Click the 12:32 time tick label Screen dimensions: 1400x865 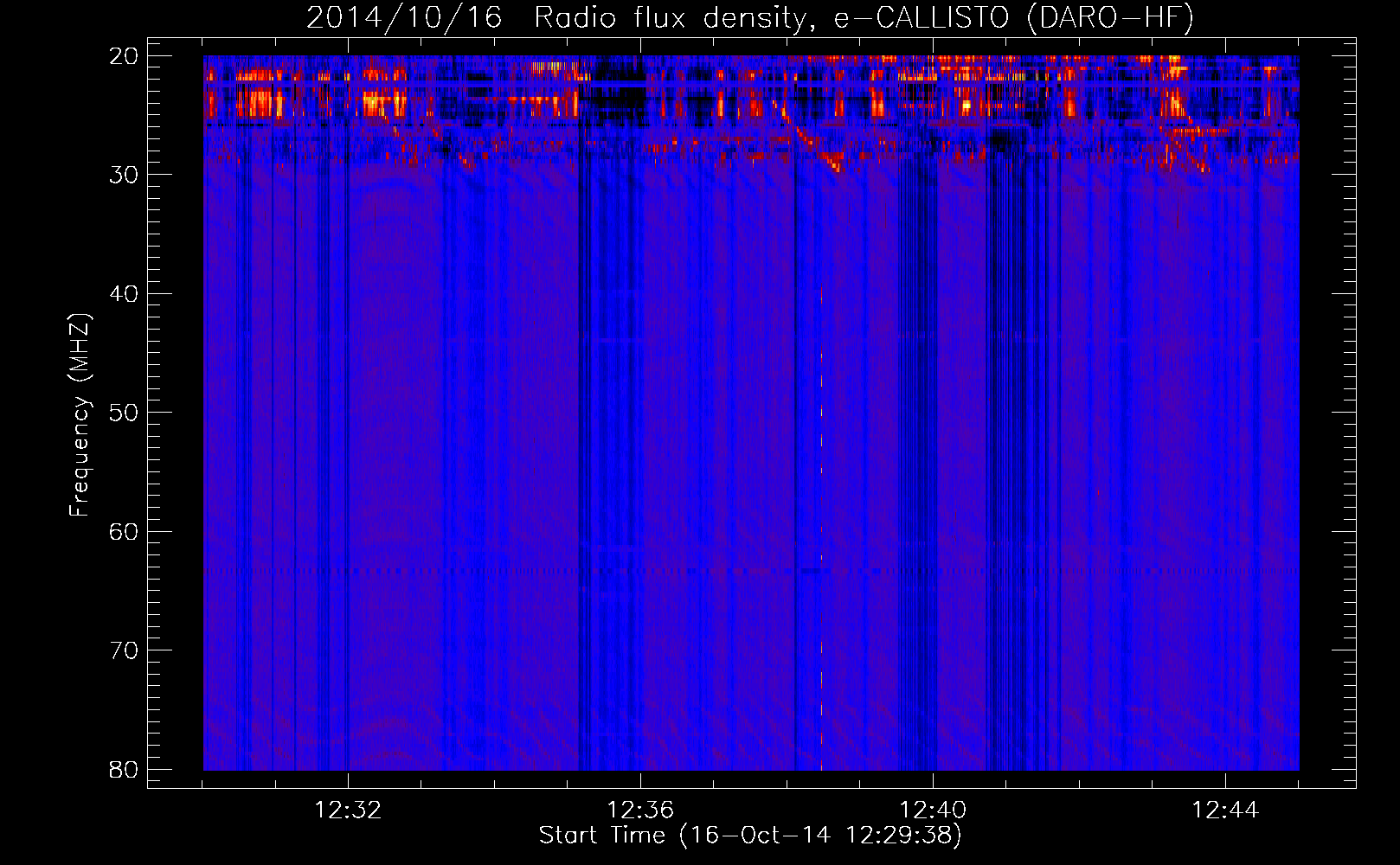(x=348, y=811)
